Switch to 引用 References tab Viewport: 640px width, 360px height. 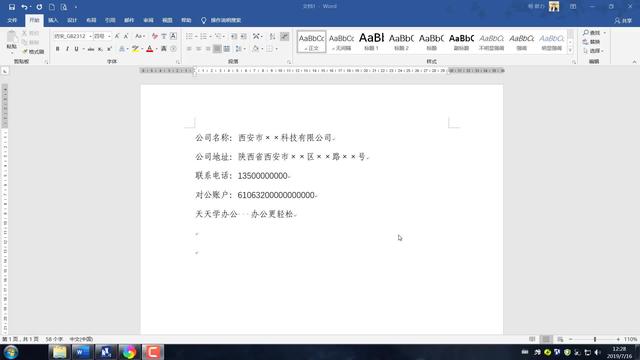pos(110,20)
